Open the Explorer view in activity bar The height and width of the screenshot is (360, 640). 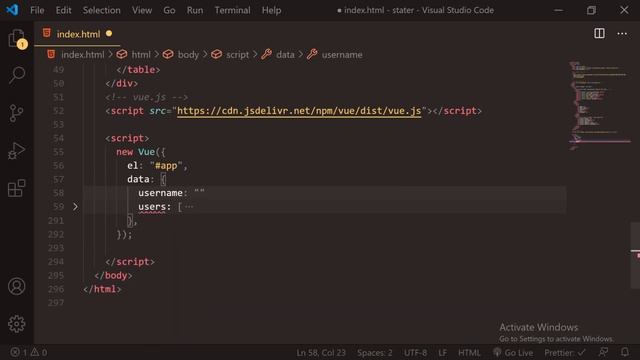coord(17,39)
